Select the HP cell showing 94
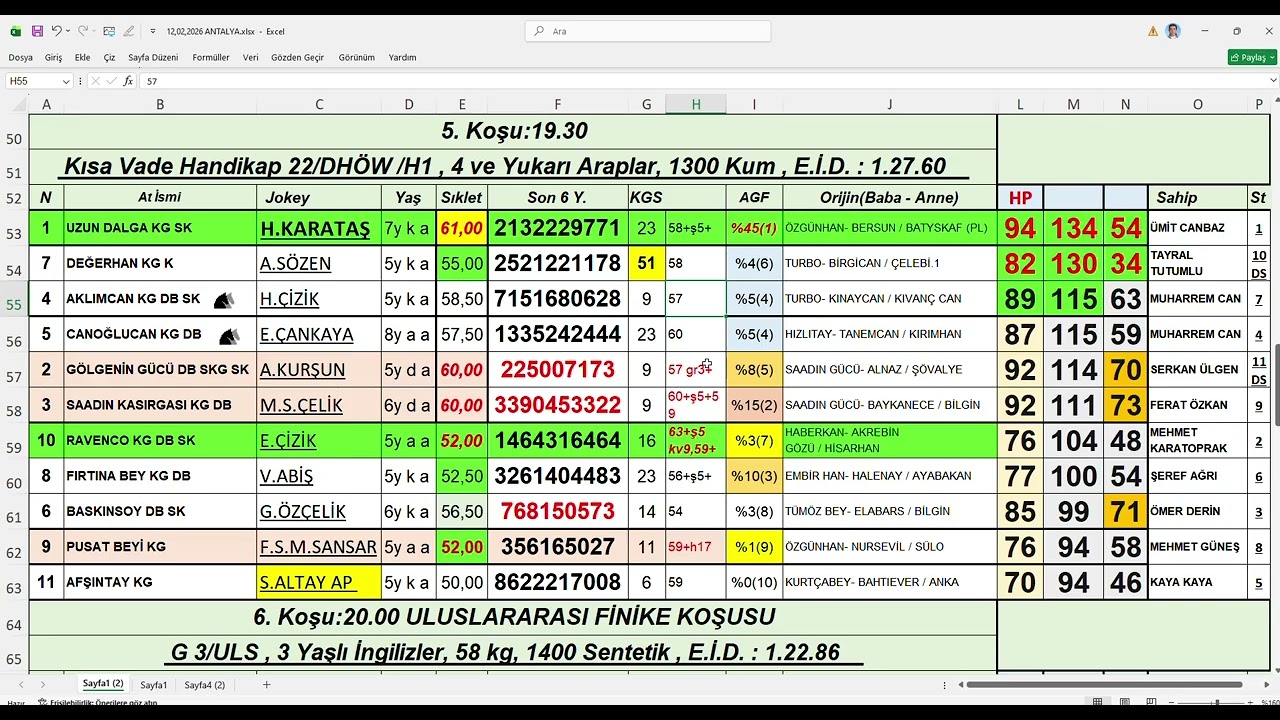Image resolution: width=1280 pixels, height=720 pixels. pos(1020,228)
